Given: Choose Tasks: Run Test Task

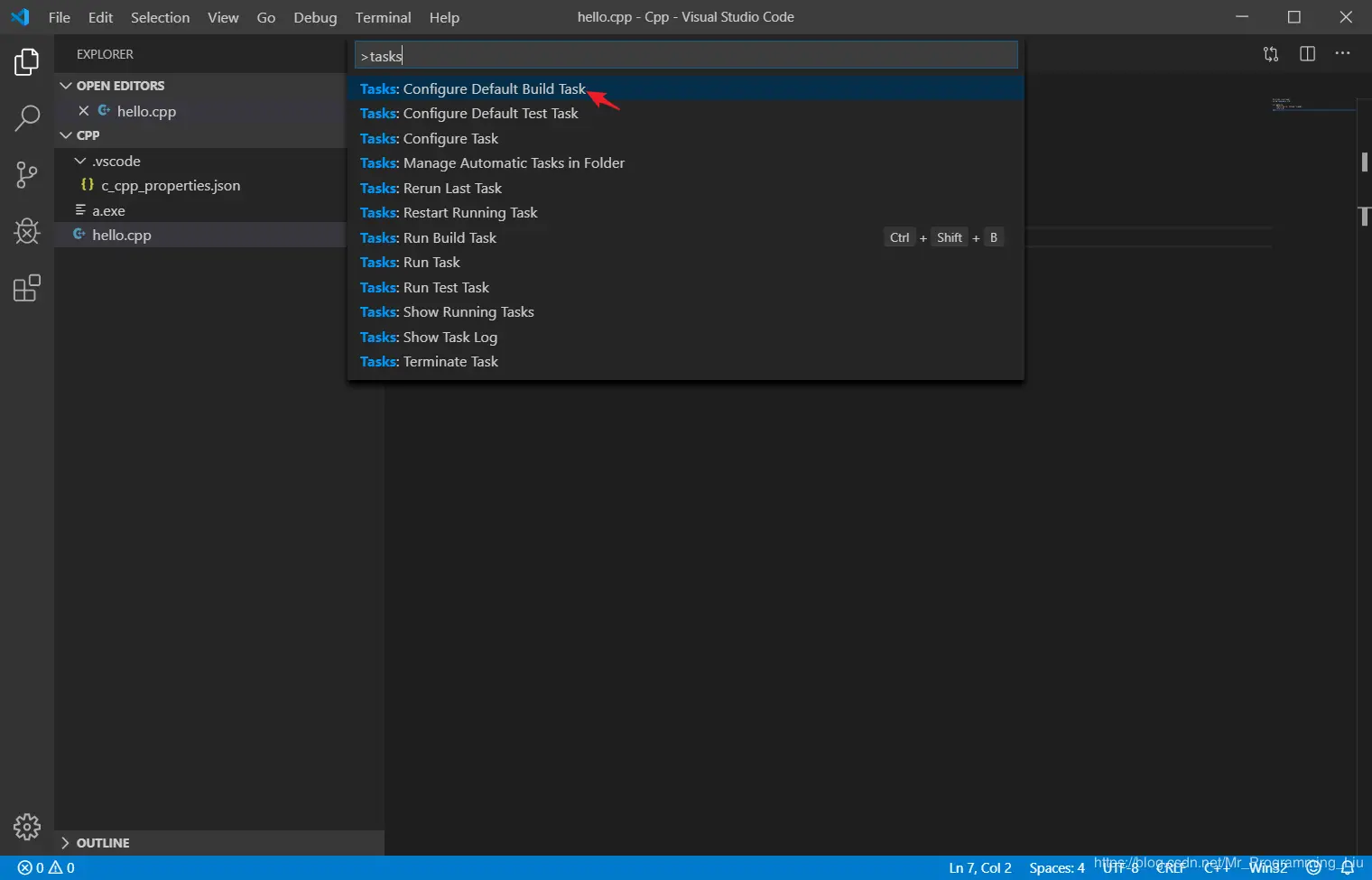Looking at the screenshot, I should [686, 287].
